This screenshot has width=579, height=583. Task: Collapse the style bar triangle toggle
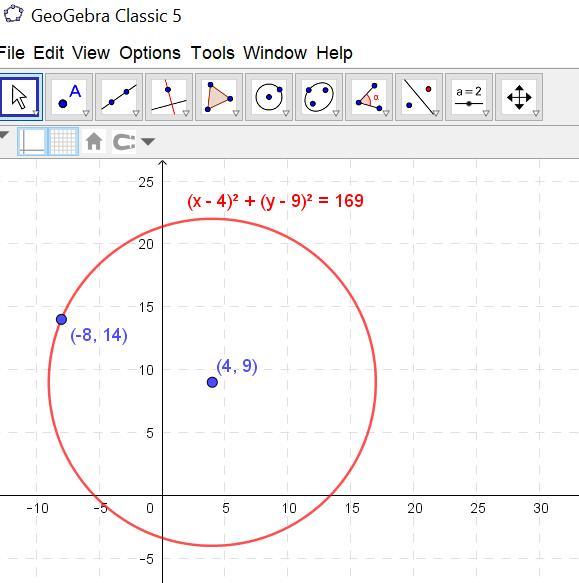pyautogui.click(x=4, y=135)
